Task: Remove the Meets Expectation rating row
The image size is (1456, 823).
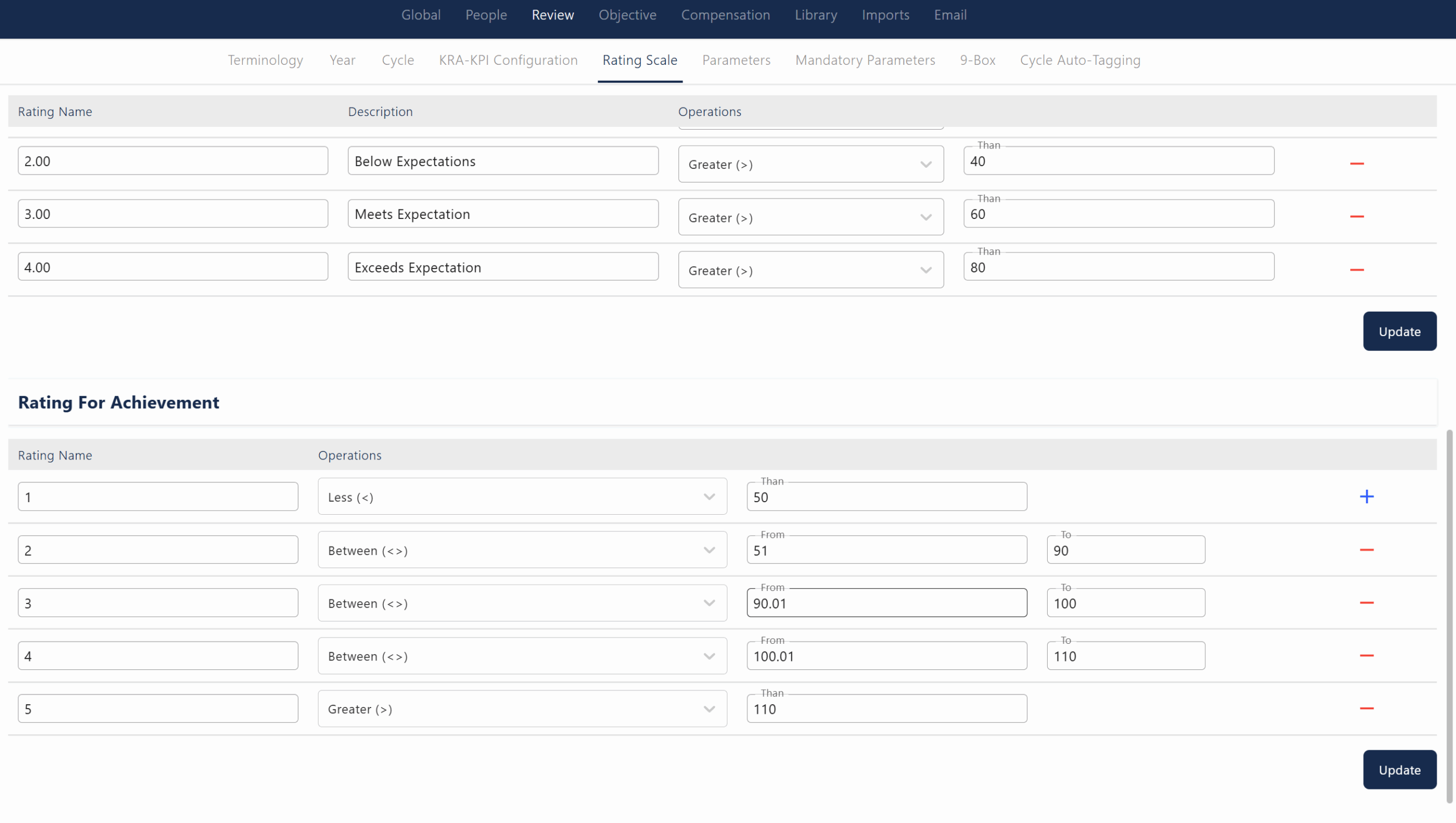Action: pos(1356,217)
